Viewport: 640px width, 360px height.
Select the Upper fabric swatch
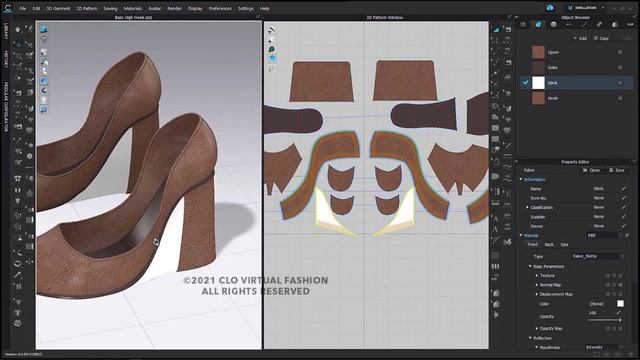click(538, 52)
